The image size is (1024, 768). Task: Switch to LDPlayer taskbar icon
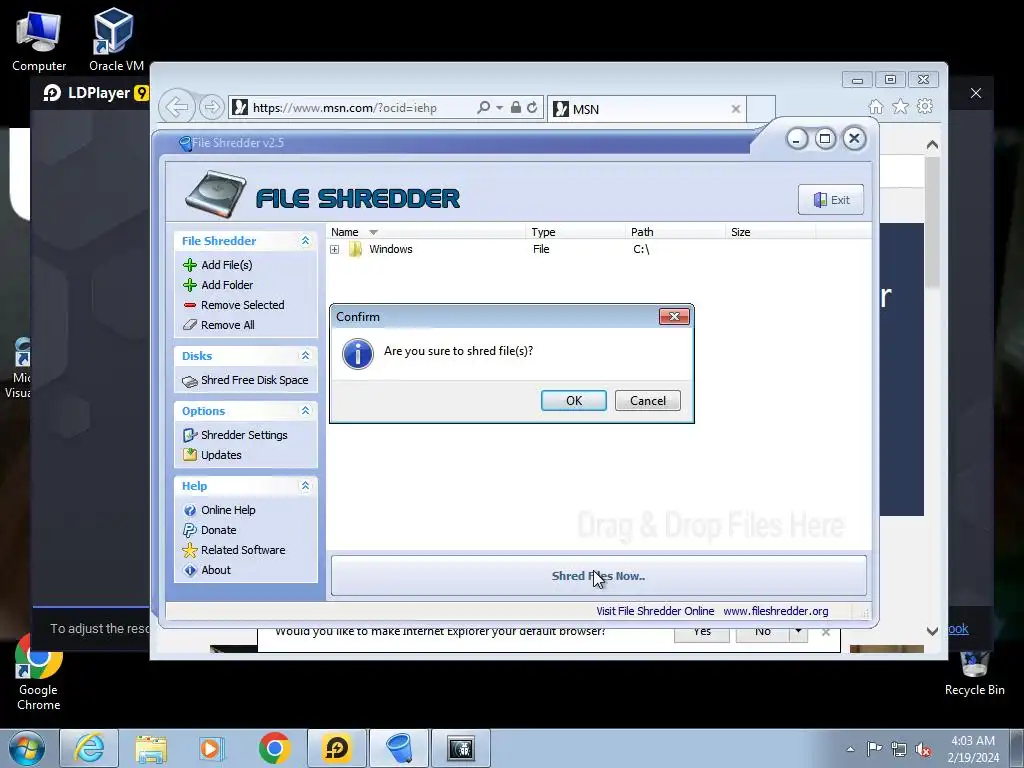(x=337, y=748)
